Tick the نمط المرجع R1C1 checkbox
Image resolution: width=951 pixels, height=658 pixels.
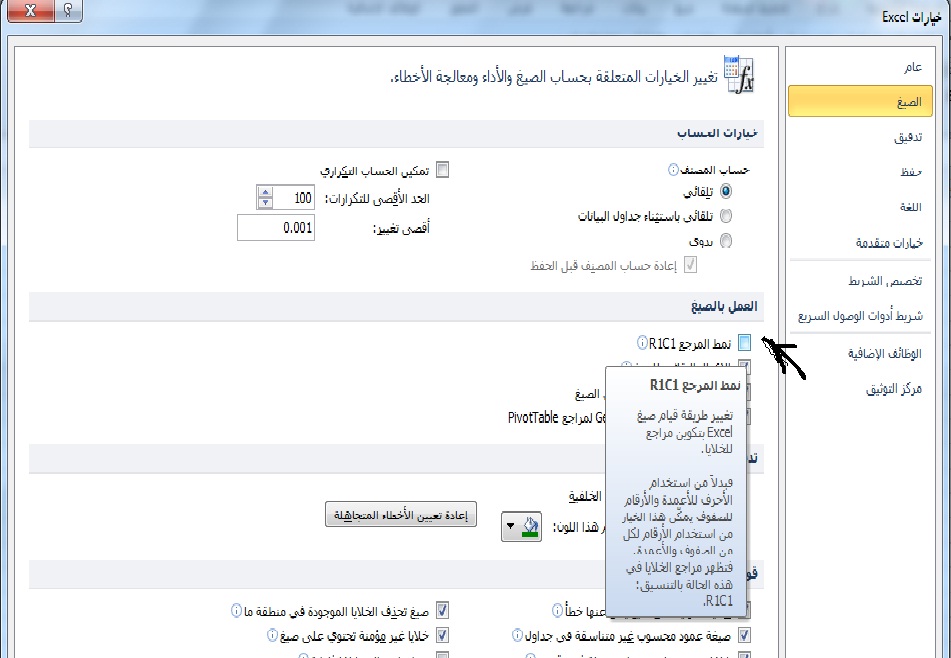(x=744, y=343)
